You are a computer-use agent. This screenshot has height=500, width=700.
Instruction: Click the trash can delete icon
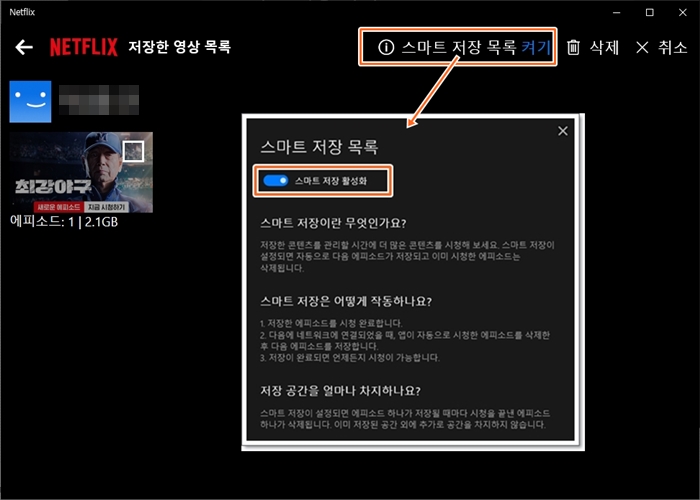573,47
